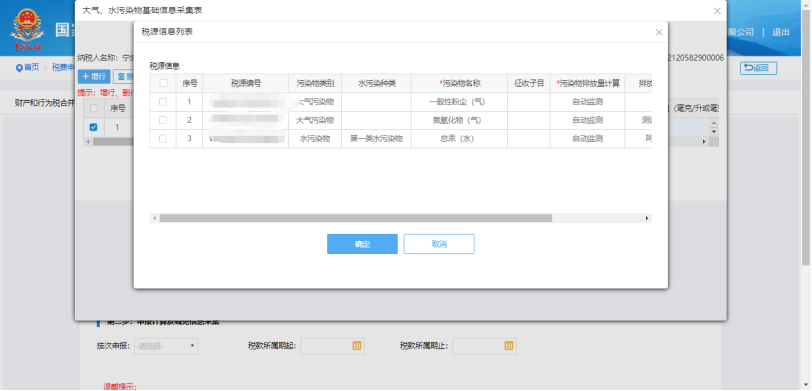Click the right arrow of horizontal scrollbar
Screen dimensions: 812x391
[x=647, y=219]
